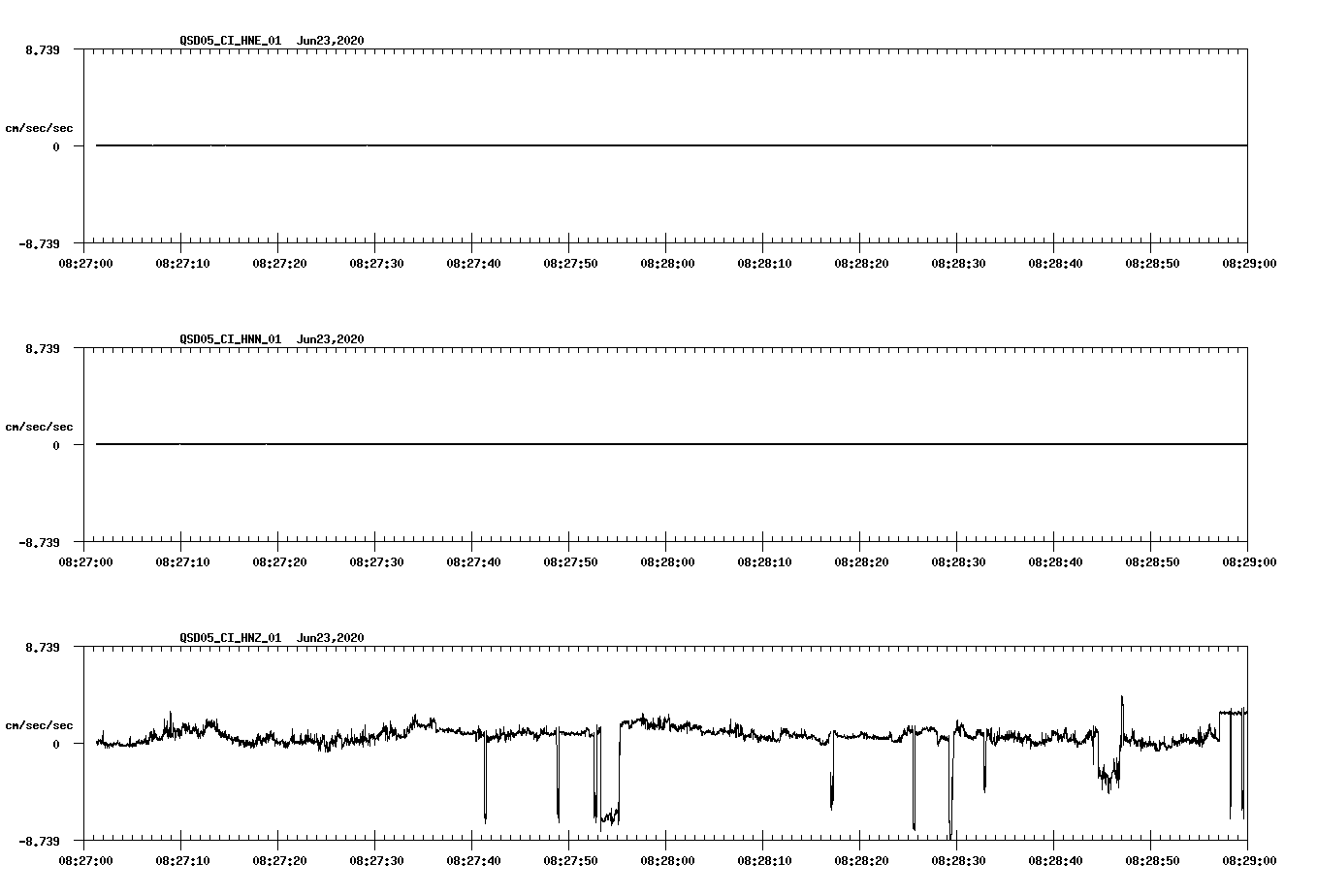Click the HNE plot's -8.739 lower axis value
This screenshot has width=1317, height=896.
39,243
